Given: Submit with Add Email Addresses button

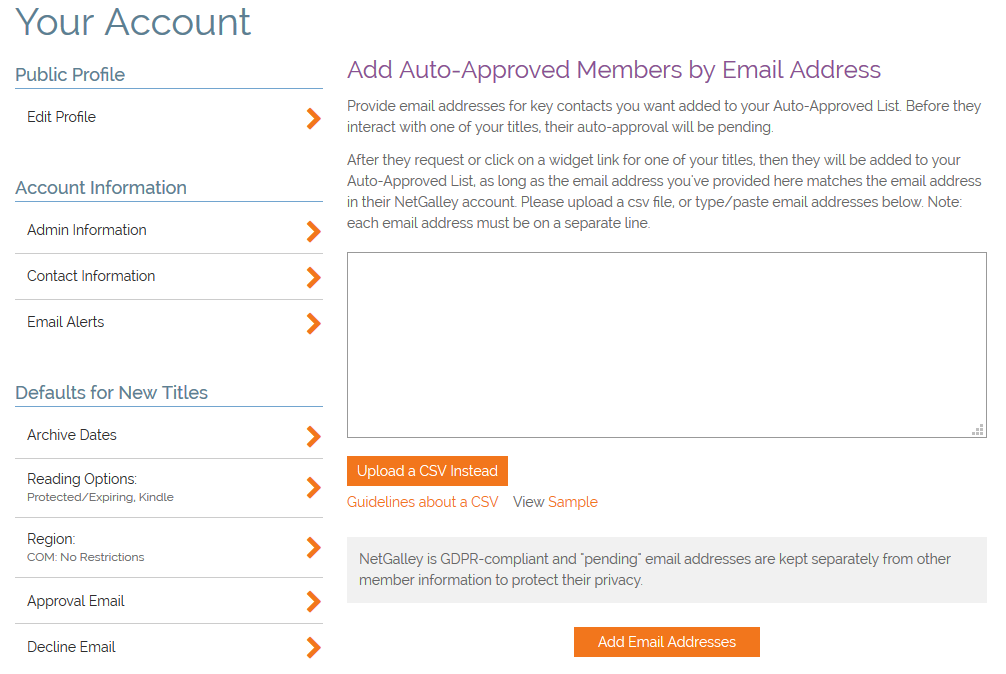Looking at the screenshot, I should pyautogui.click(x=667, y=642).
